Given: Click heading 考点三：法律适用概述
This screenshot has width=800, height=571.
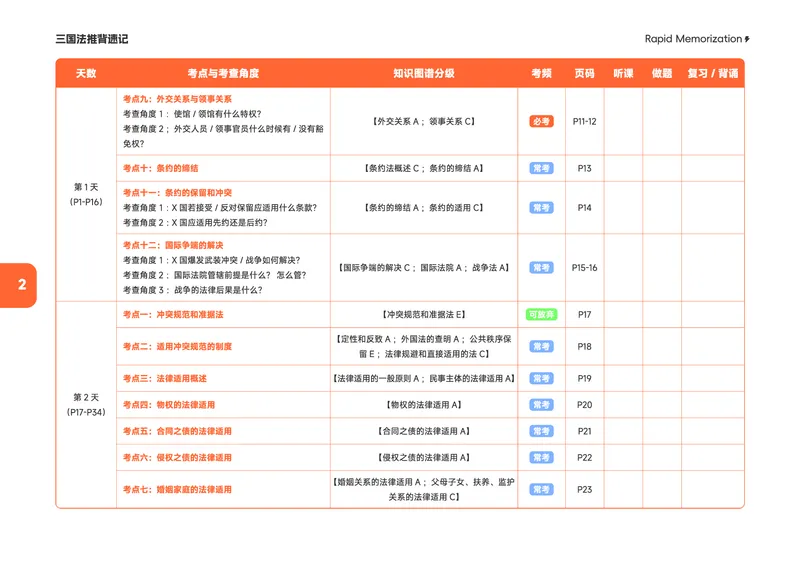Looking at the screenshot, I should tap(164, 379).
